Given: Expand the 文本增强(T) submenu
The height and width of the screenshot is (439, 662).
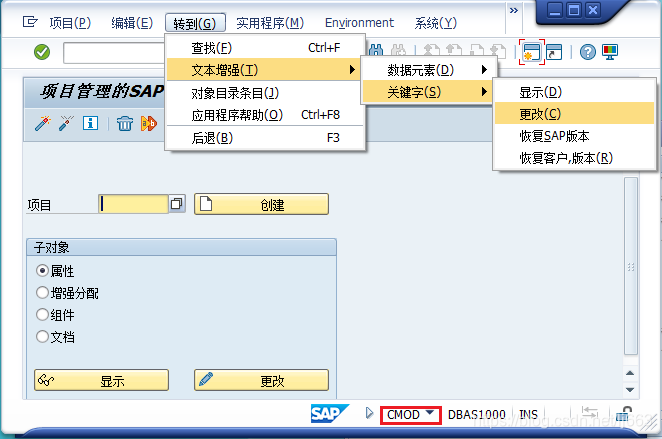Looking at the screenshot, I should click(x=263, y=70).
